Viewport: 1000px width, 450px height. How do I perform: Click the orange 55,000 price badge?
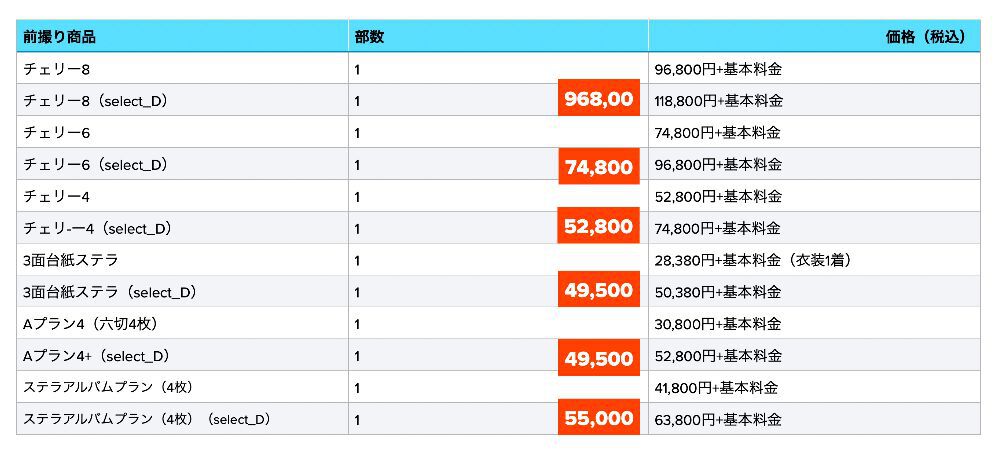(x=598, y=419)
